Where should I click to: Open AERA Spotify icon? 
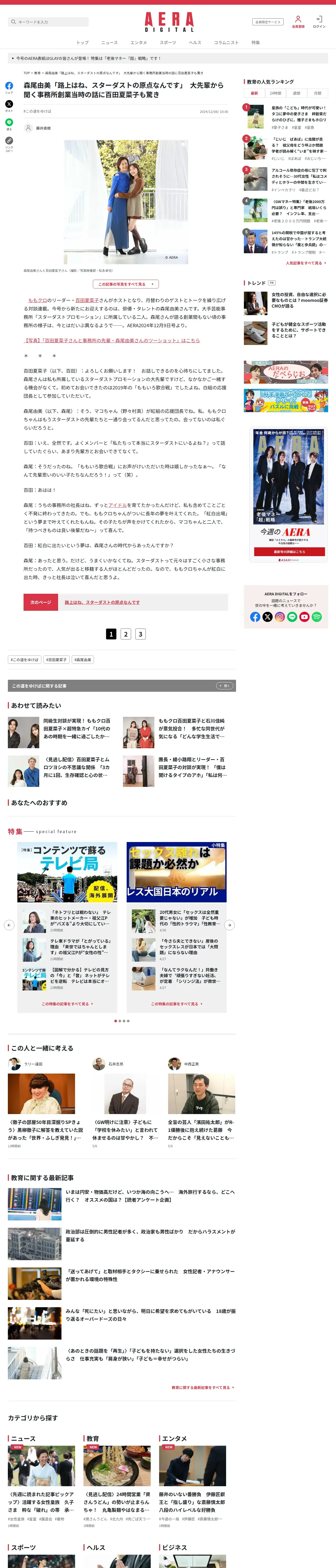[316, 616]
